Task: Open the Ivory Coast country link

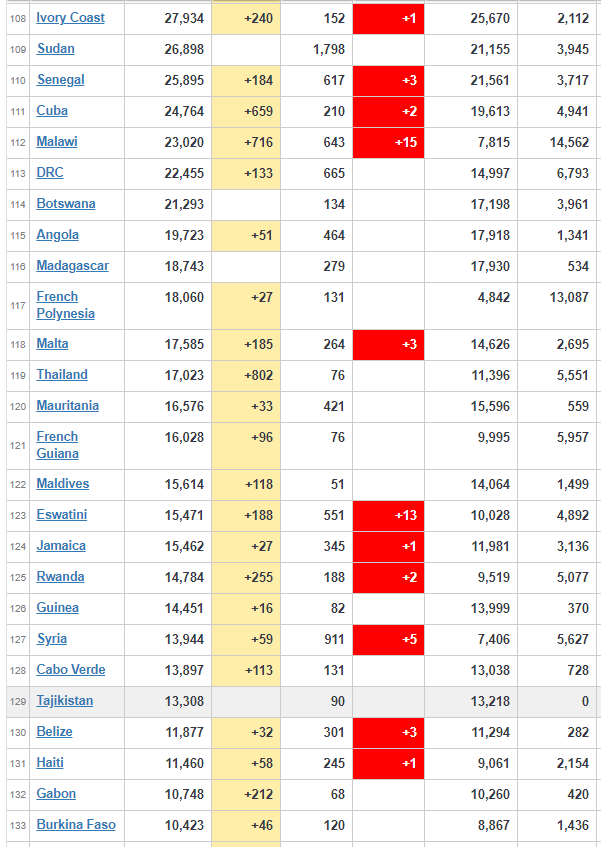Action: pyautogui.click(x=70, y=18)
